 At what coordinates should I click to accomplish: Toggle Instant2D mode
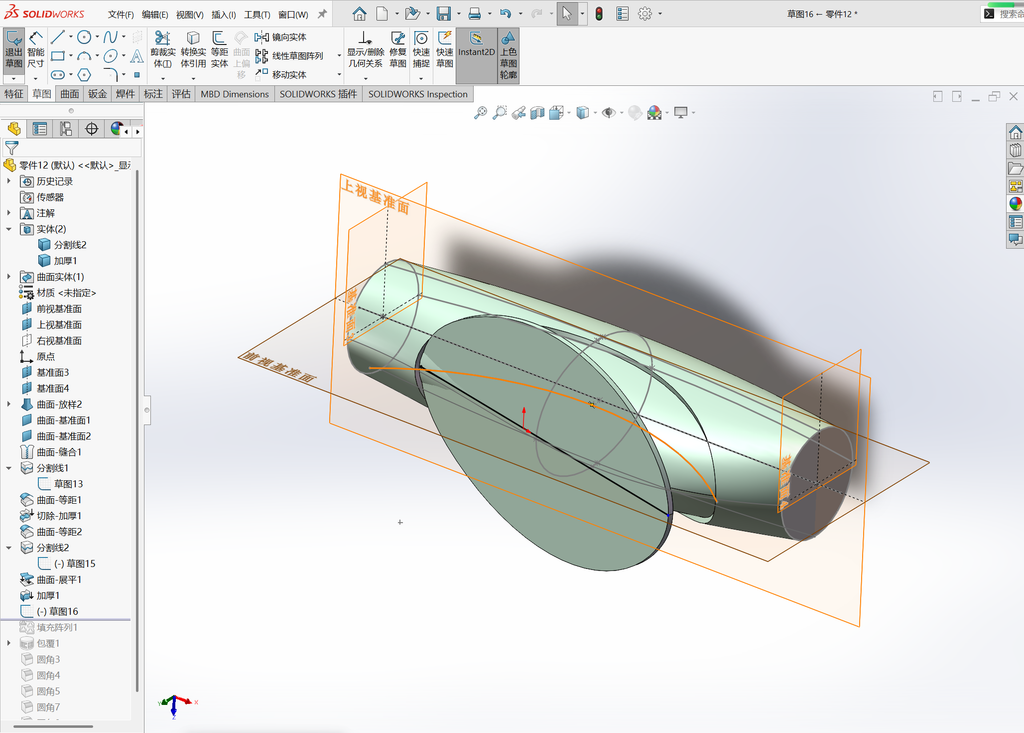(476, 55)
